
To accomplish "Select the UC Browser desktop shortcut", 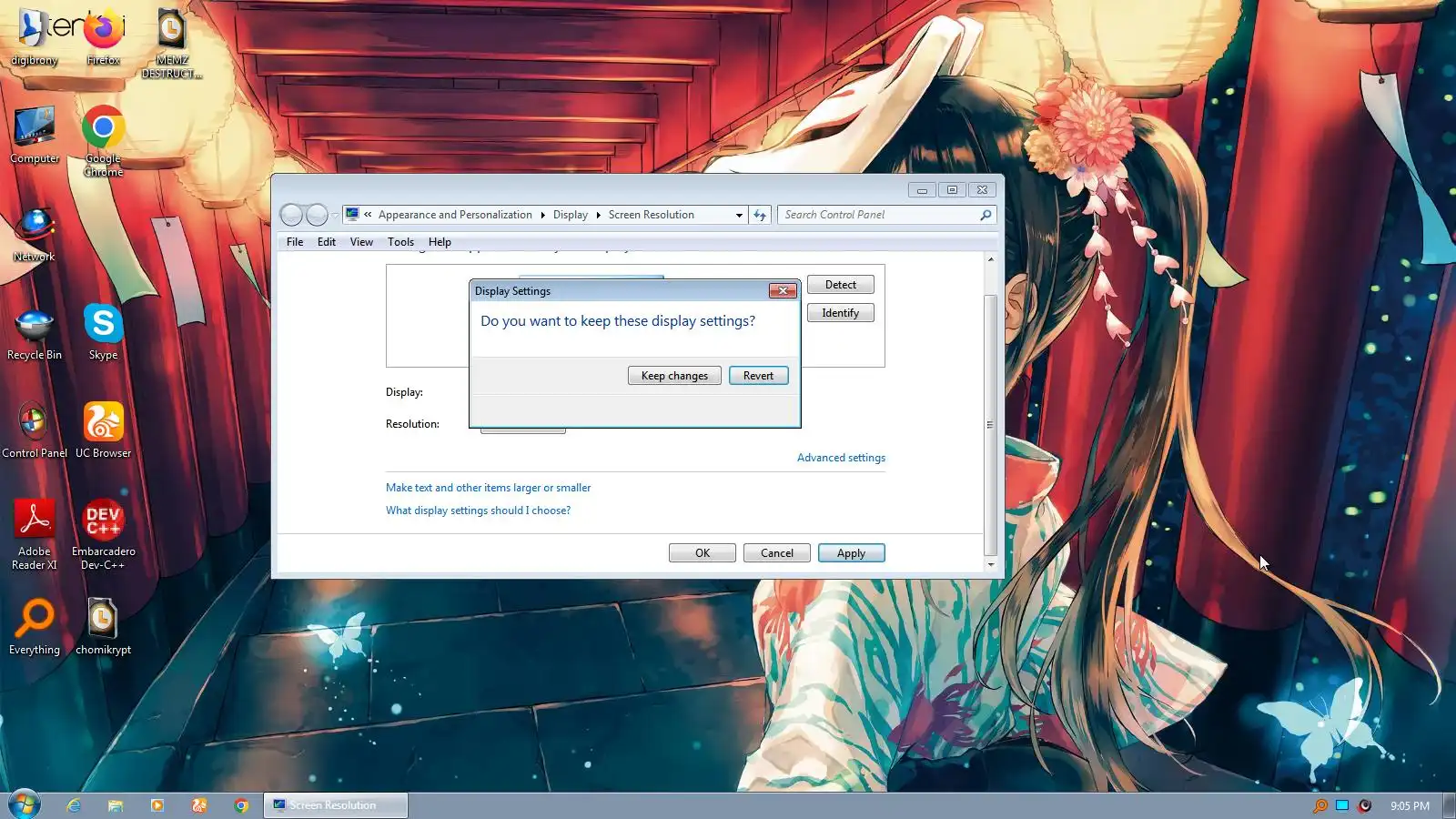I will pyautogui.click(x=103, y=431).
